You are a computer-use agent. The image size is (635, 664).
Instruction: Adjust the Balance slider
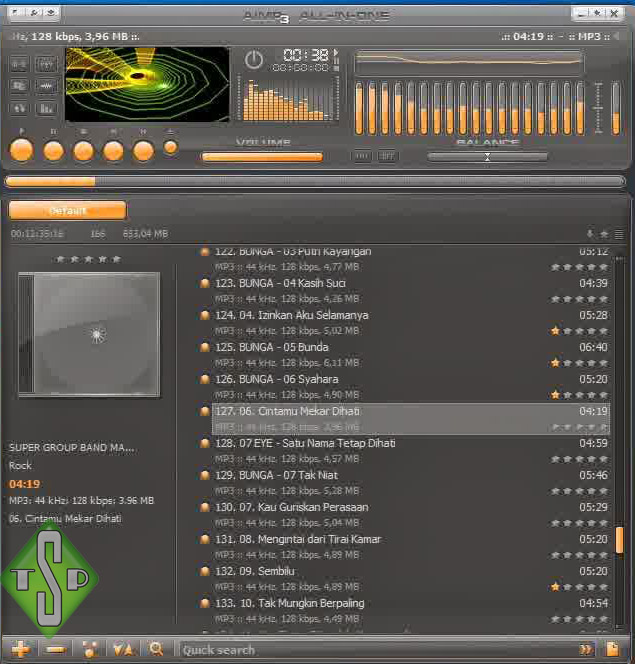point(487,157)
